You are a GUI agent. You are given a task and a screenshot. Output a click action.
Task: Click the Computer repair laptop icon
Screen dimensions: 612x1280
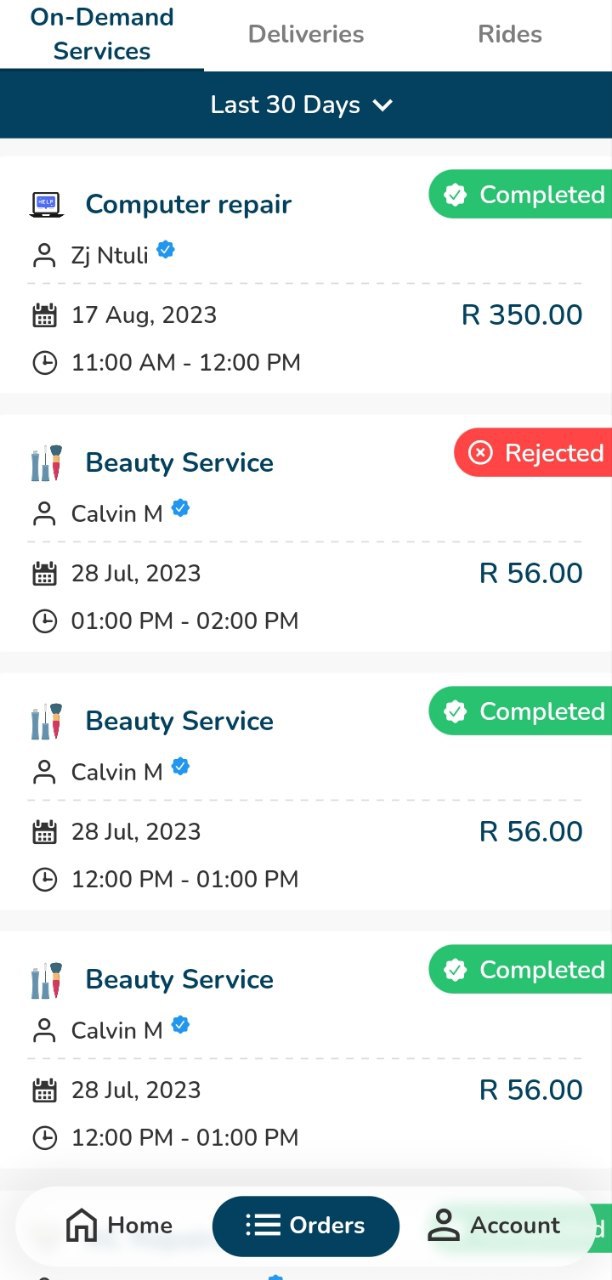(46, 204)
